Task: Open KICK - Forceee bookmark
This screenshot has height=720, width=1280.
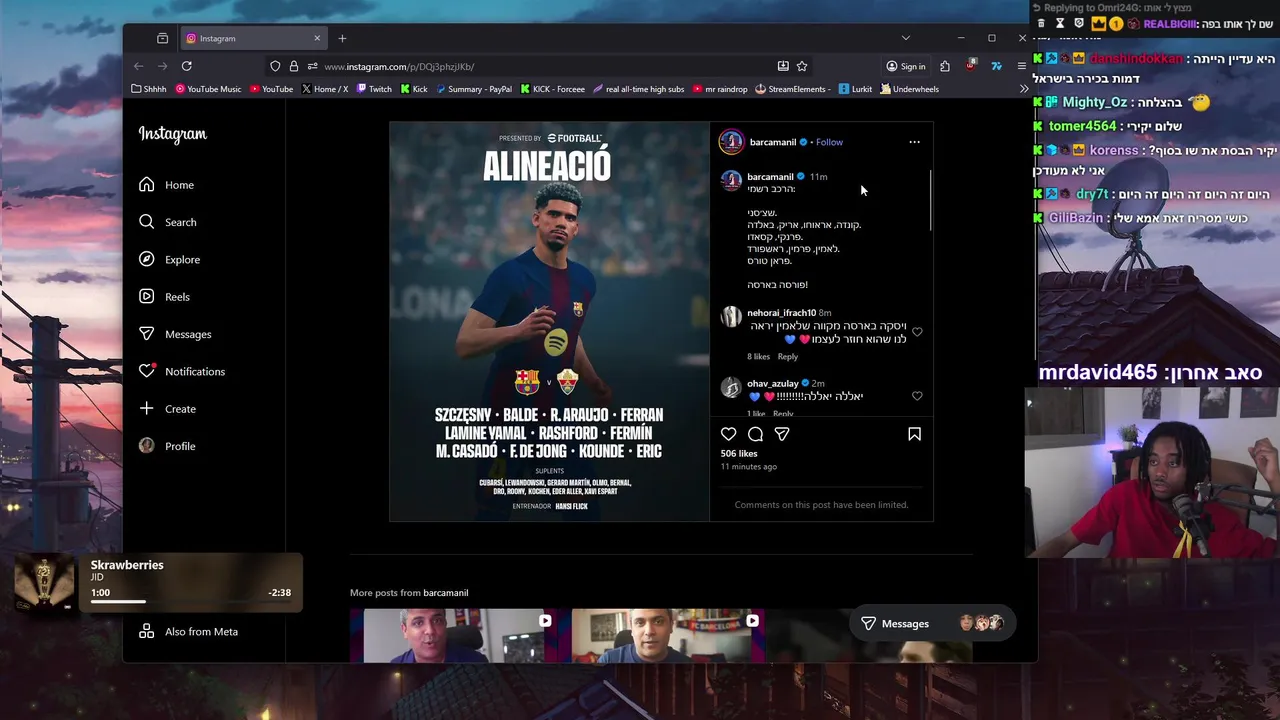Action: click(x=552, y=89)
